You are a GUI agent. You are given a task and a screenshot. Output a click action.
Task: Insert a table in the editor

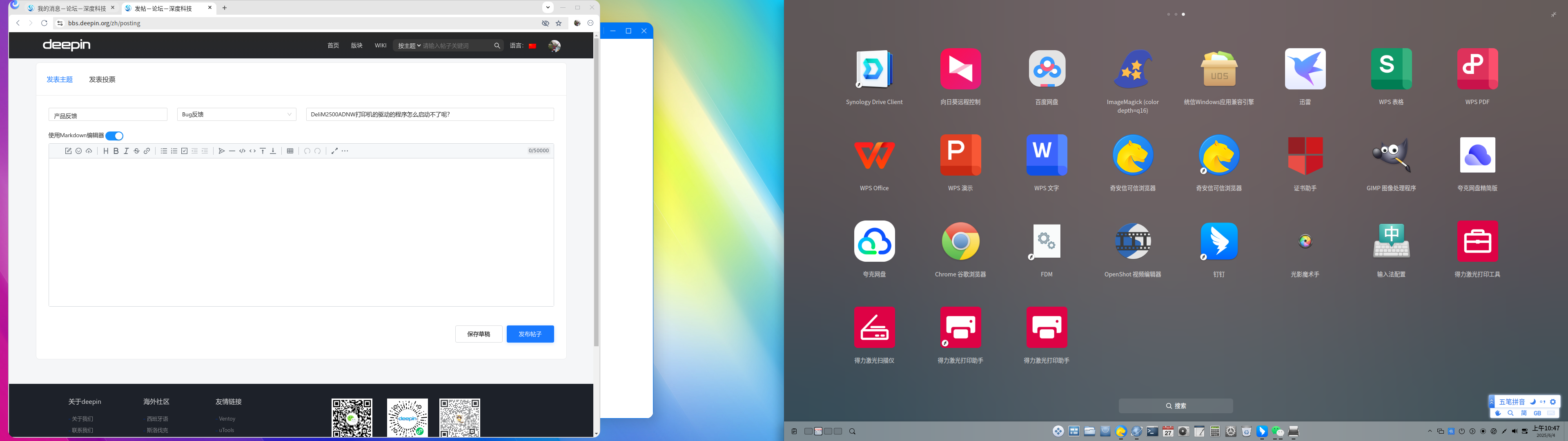(x=290, y=151)
